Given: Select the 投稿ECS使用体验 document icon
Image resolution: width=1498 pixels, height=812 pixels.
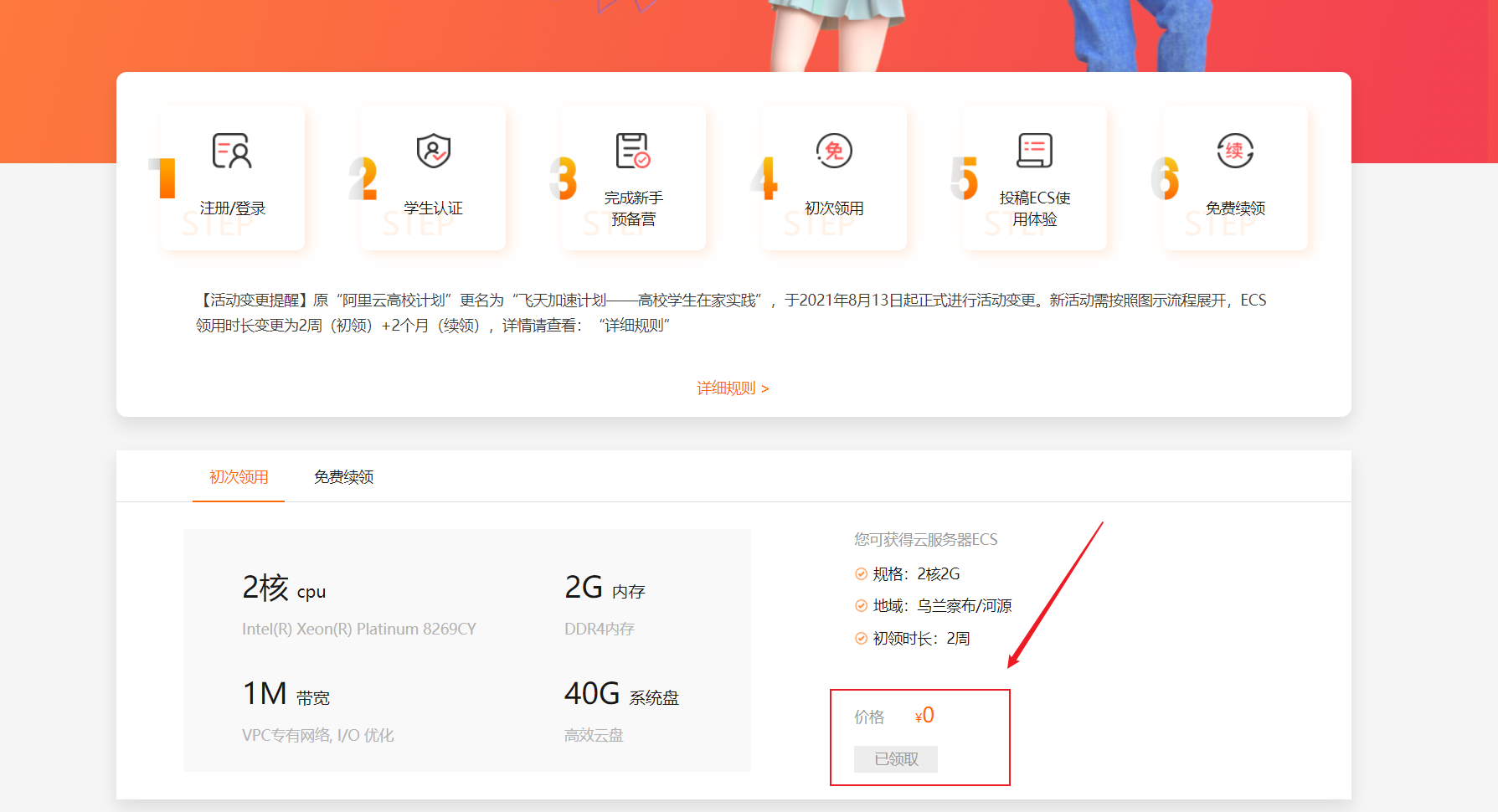Looking at the screenshot, I should tap(1033, 149).
